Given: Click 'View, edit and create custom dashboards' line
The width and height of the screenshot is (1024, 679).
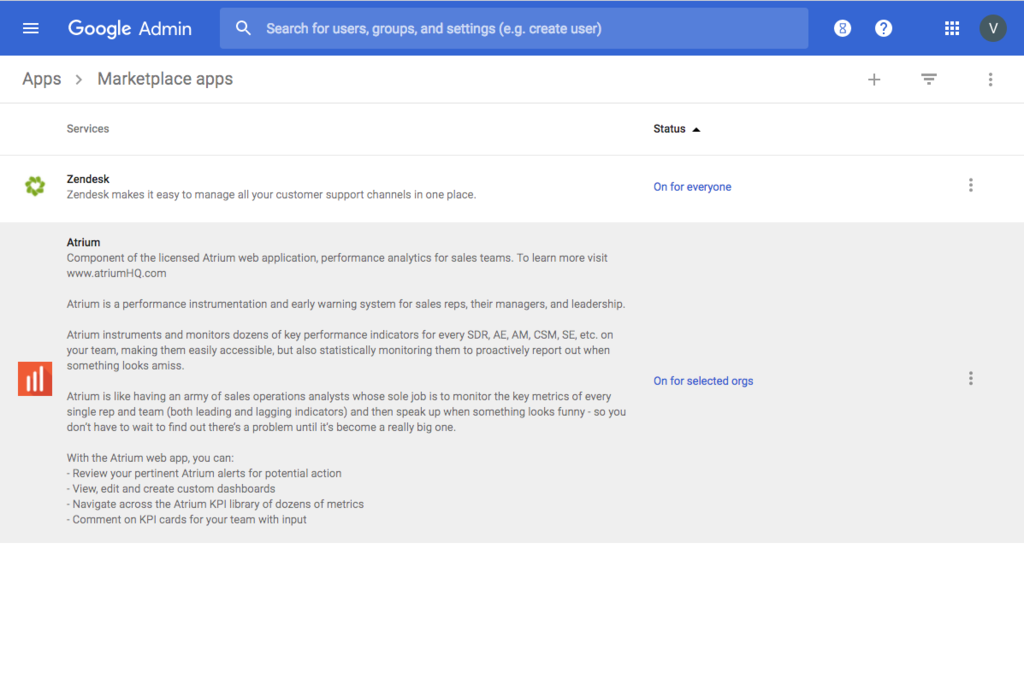Looking at the screenshot, I should (170, 489).
